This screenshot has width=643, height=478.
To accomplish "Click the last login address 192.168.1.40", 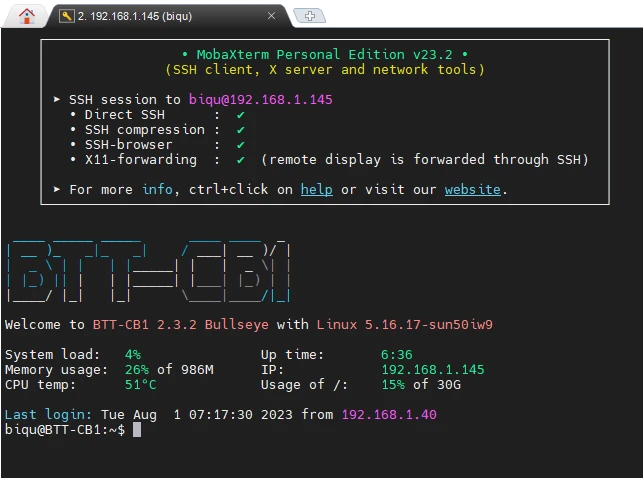I will [389, 415].
